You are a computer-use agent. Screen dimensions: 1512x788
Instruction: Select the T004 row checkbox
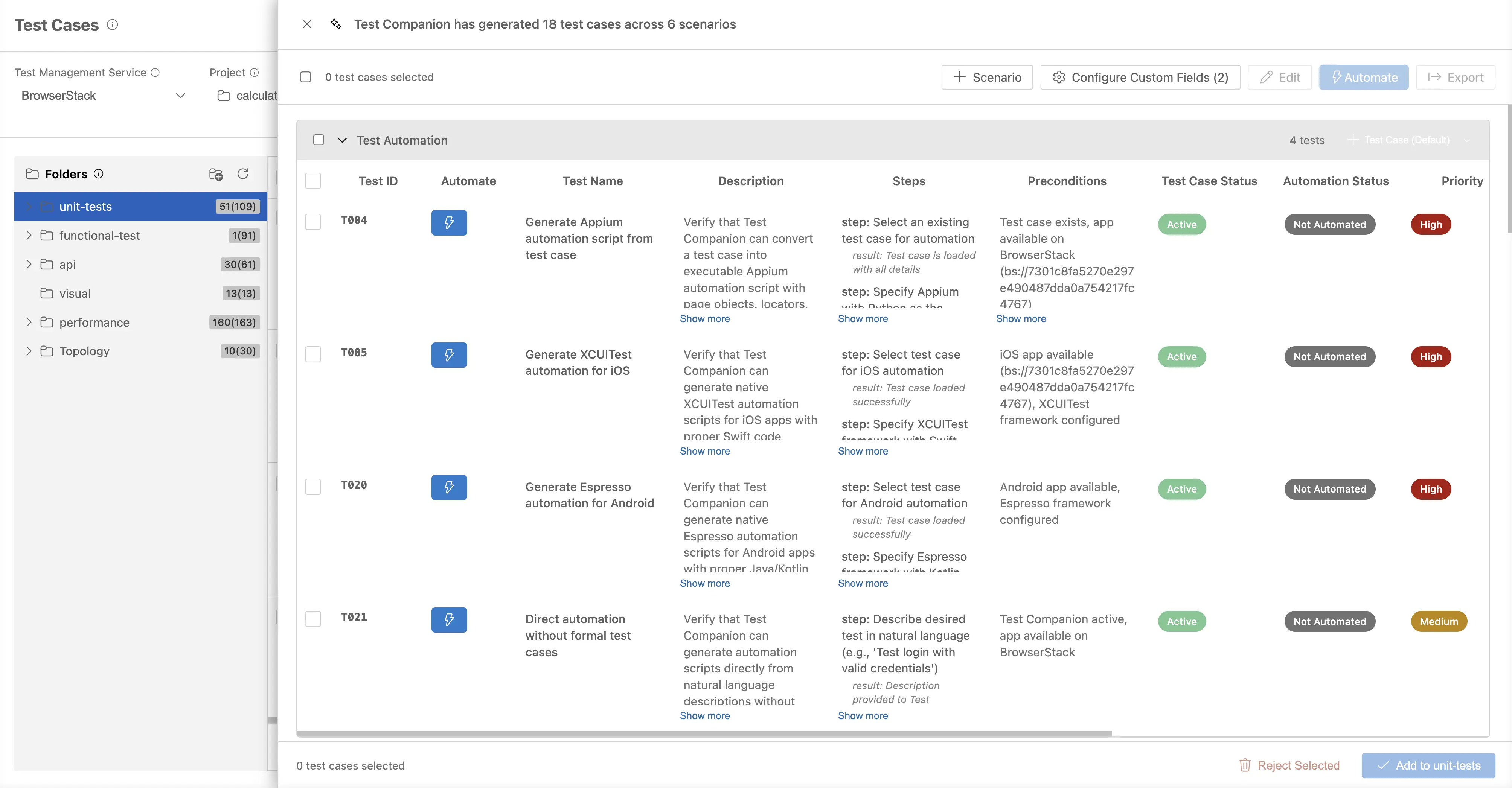[x=314, y=222]
